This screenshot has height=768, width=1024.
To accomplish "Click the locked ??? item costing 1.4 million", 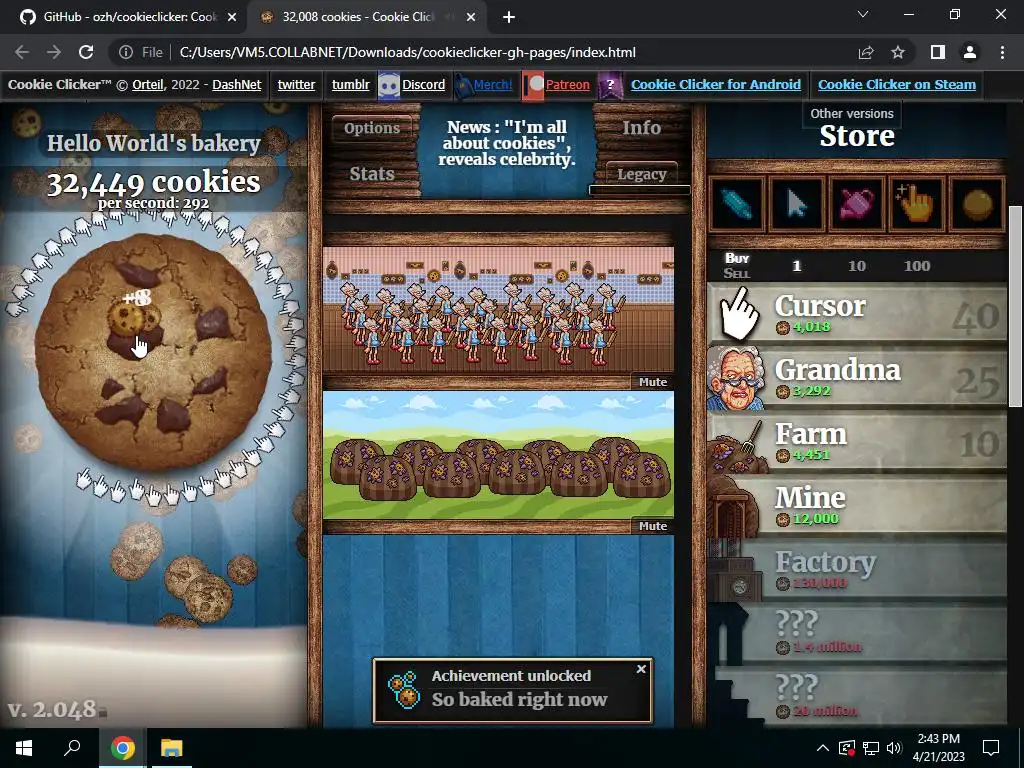I will click(x=857, y=634).
